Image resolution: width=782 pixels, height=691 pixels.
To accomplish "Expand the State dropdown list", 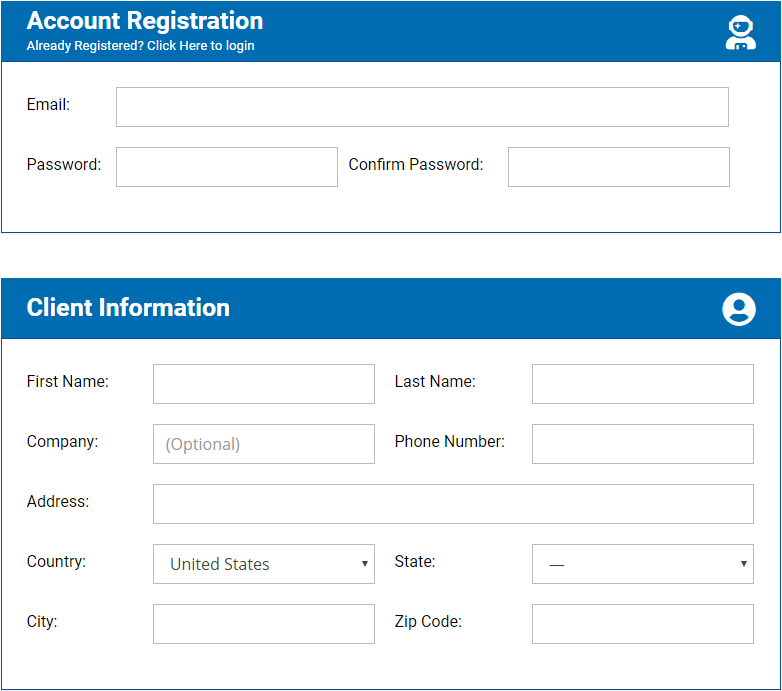I will 643,564.
